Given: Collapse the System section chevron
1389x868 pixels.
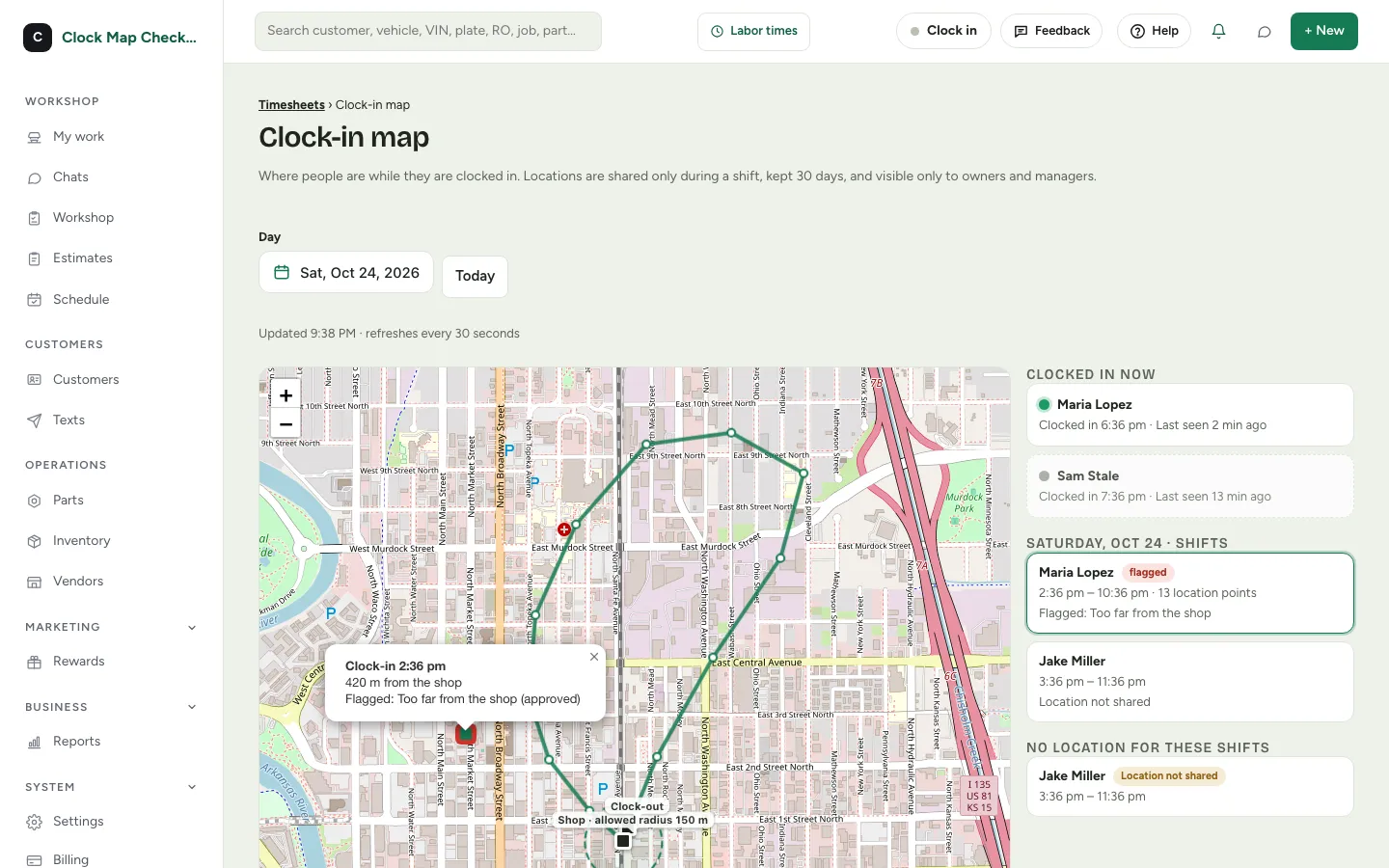Looking at the screenshot, I should 192,787.
